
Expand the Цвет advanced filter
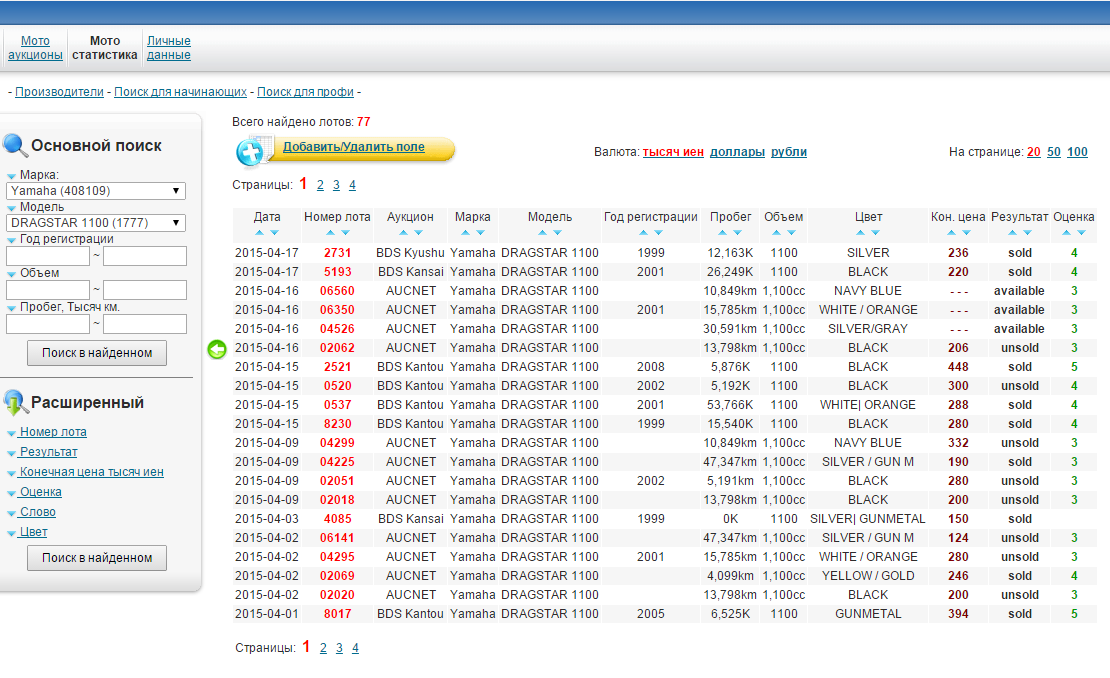point(33,532)
